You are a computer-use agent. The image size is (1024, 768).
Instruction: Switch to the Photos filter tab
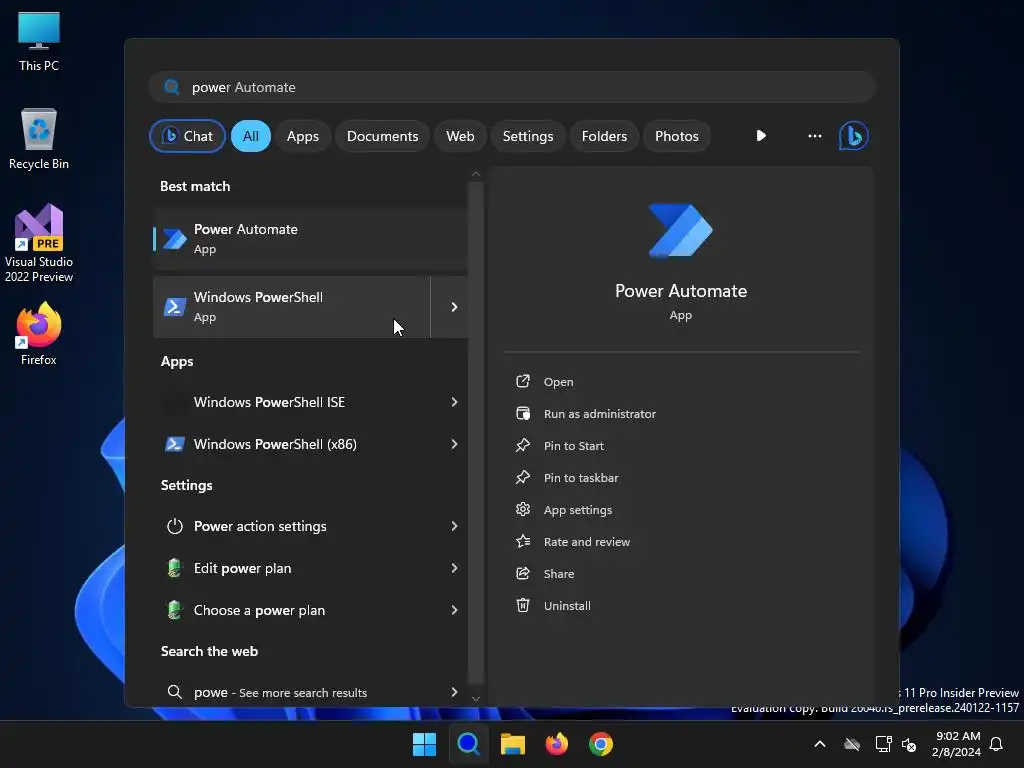(677, 136)
